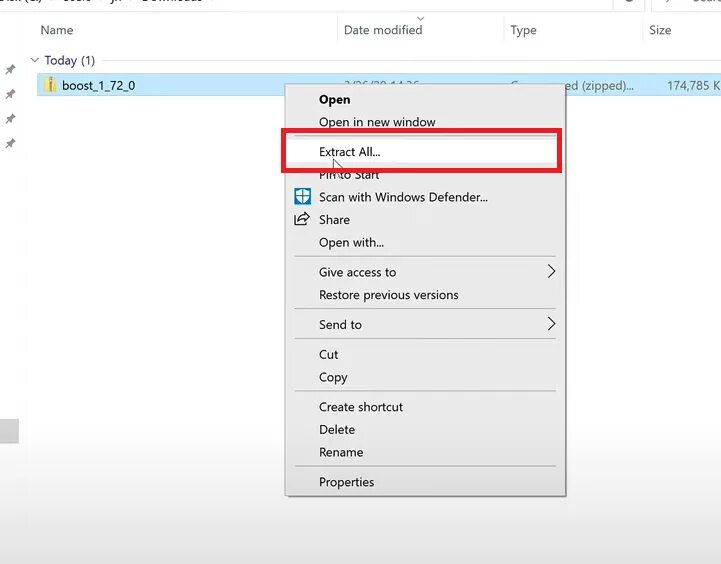
Task: Sort by Date modified column header
Action: pyautogui.click(x=383, y=30)
